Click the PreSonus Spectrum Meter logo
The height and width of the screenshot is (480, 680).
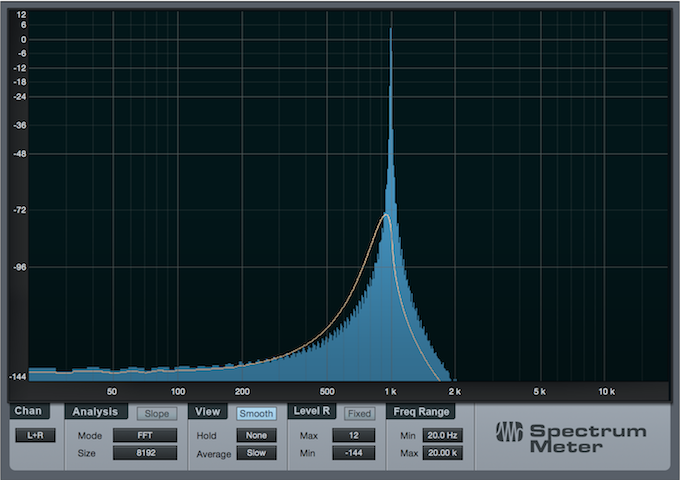[x=571, y=438]
